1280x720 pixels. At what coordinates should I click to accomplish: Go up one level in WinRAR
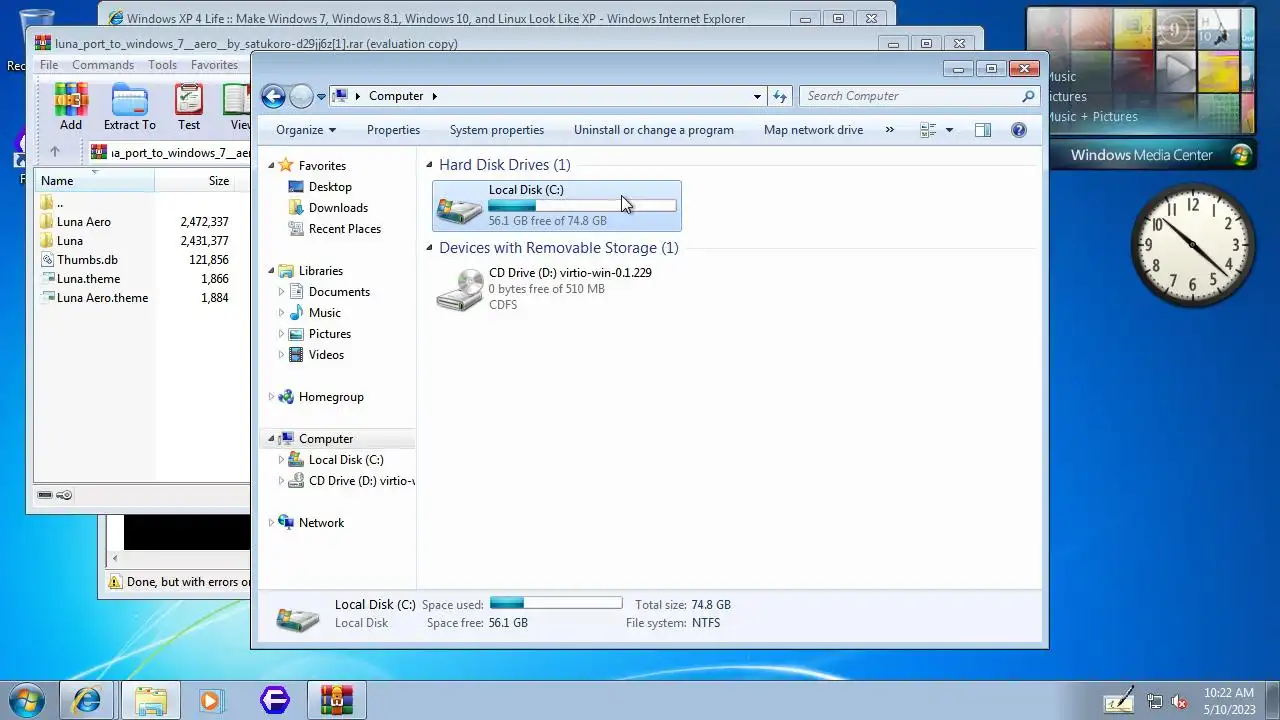(55, 152)
